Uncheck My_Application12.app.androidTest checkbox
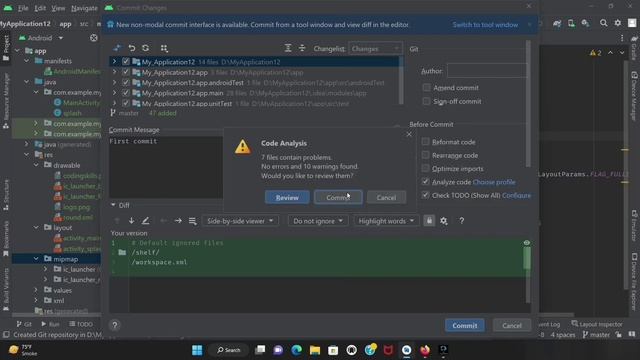The image size is (640, 360). click(126, 82)
